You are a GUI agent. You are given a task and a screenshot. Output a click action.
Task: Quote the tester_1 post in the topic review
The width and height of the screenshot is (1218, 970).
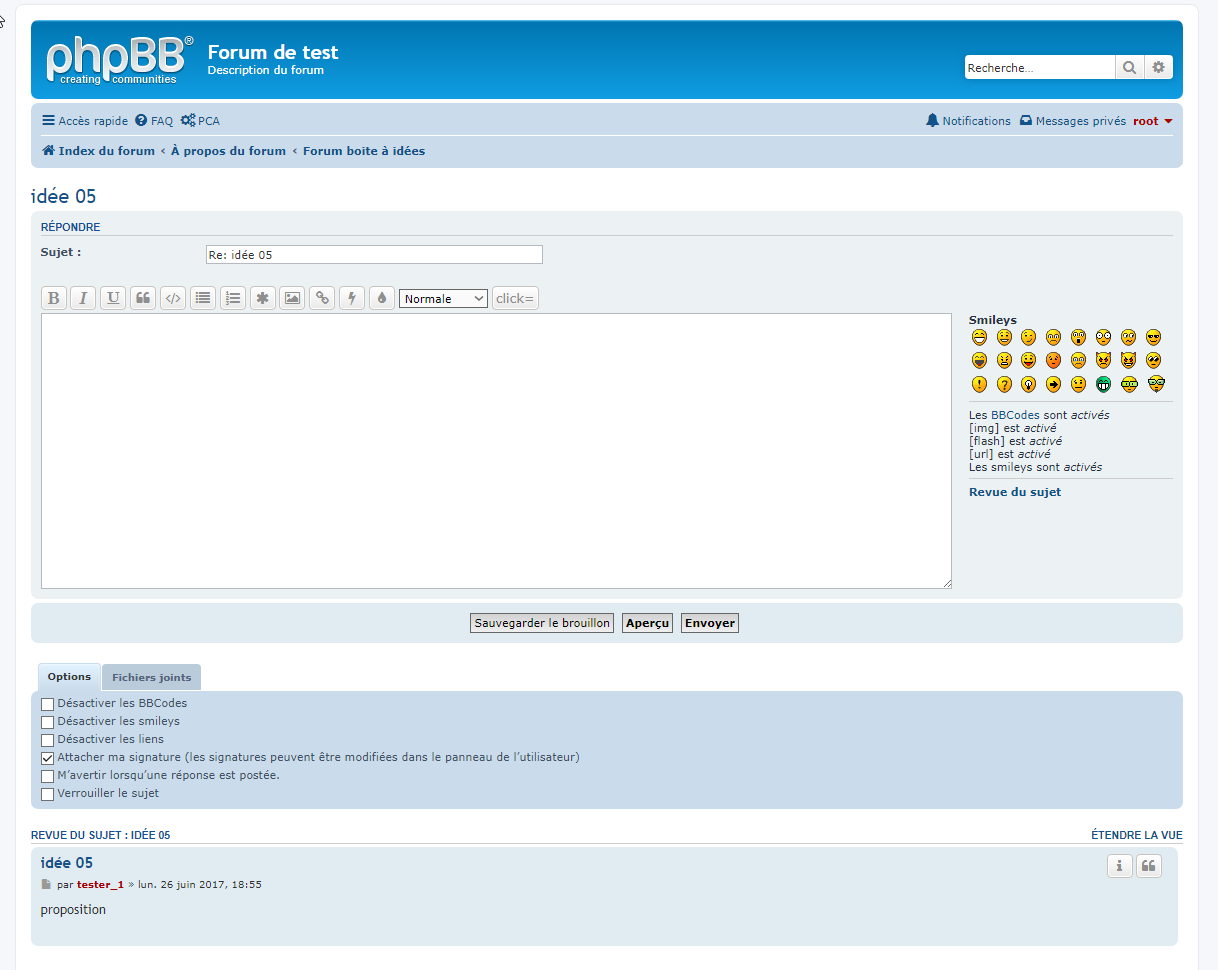[x=1149, y=866]
